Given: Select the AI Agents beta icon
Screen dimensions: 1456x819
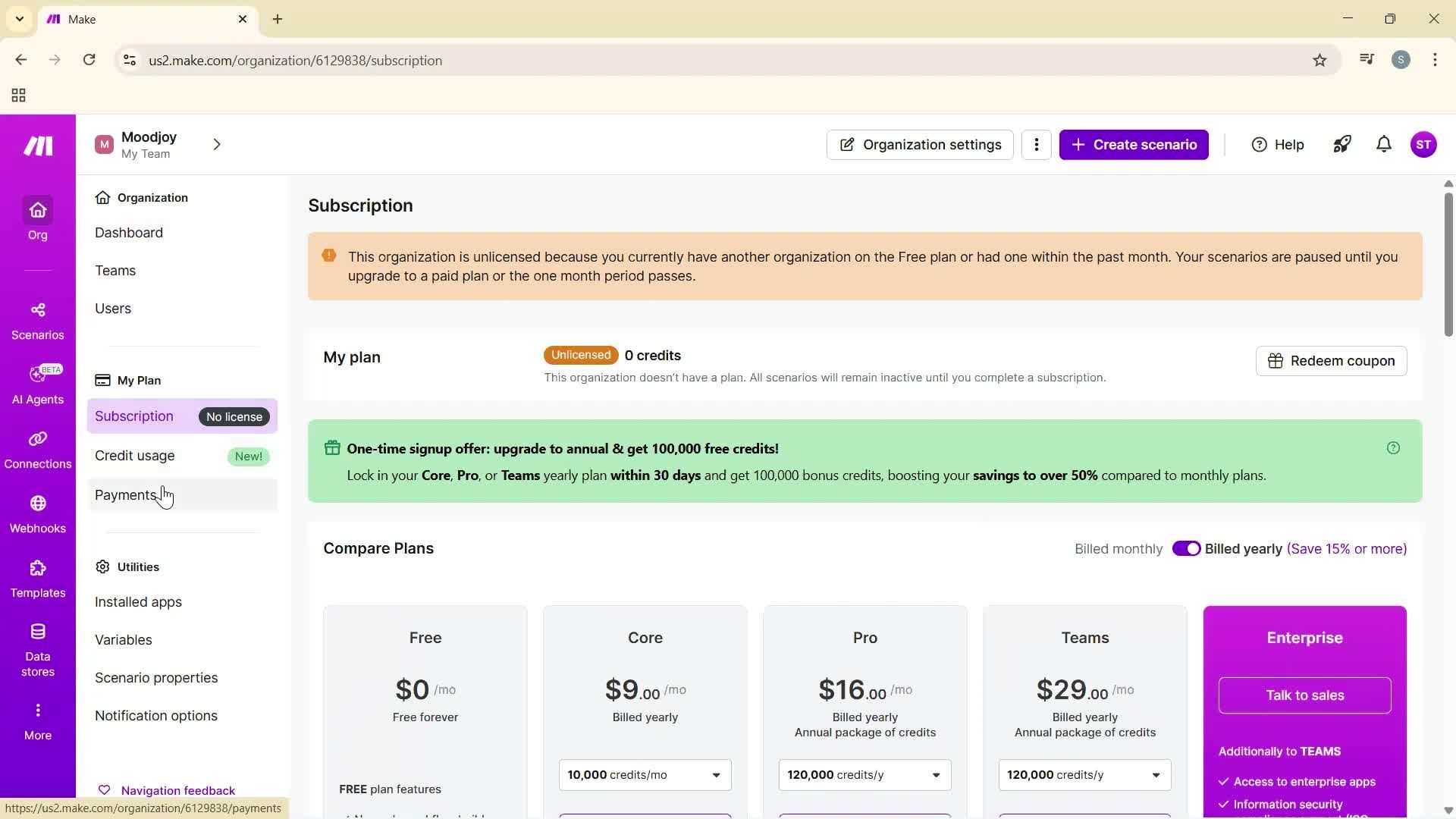Looking at the screenshot, I should [x=37, y=383].
